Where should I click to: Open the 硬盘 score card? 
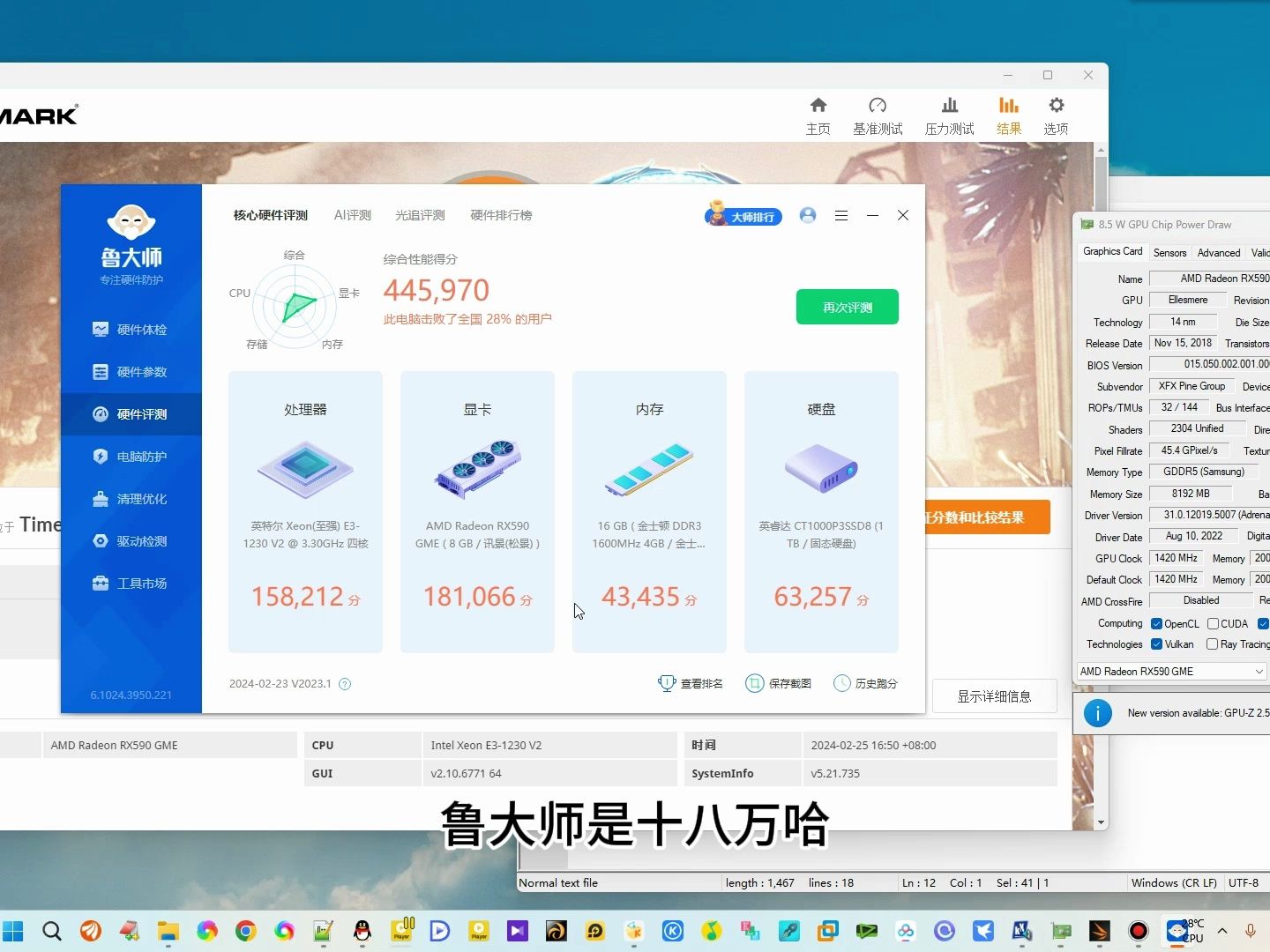coord(821,512)
